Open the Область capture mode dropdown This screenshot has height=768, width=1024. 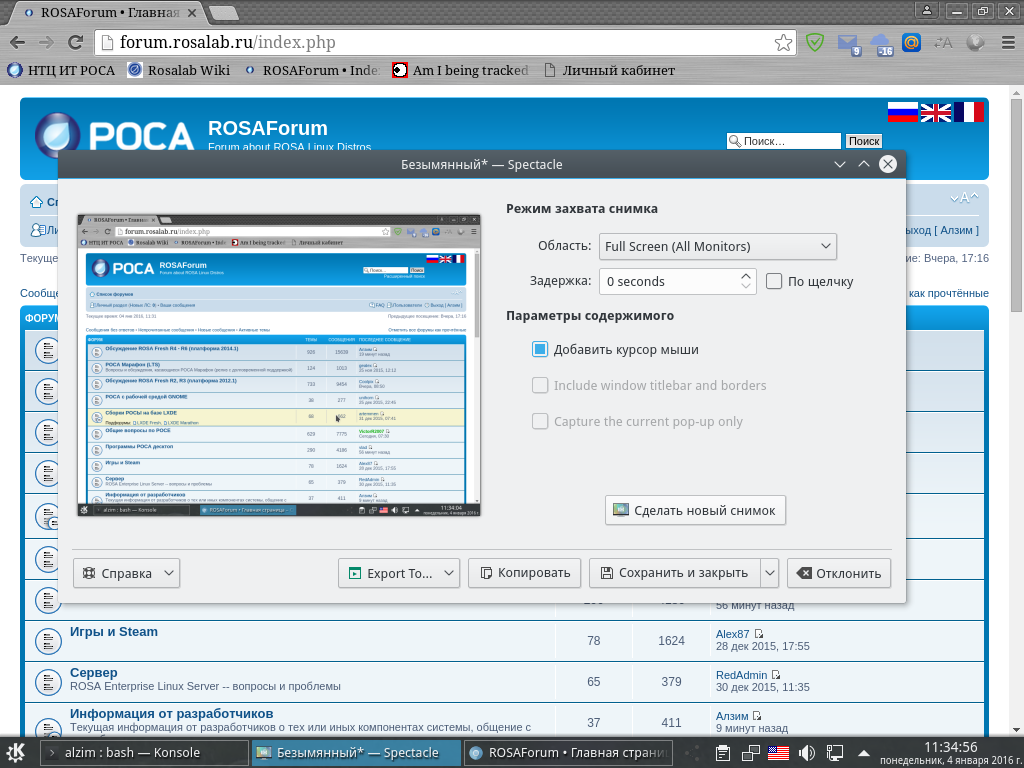pos(718,246)
